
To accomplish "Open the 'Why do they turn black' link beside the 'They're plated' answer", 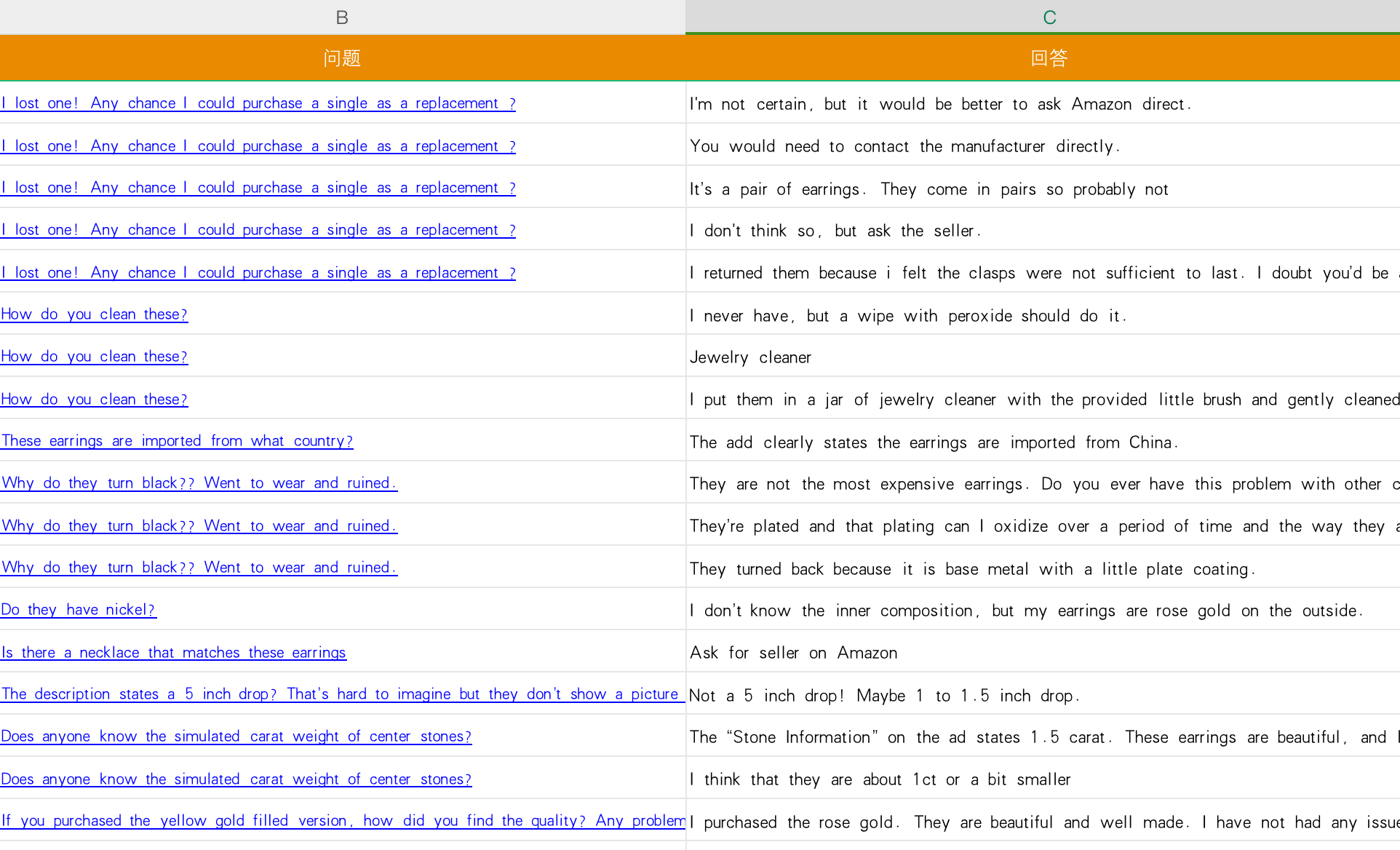I will coord(199,526).
